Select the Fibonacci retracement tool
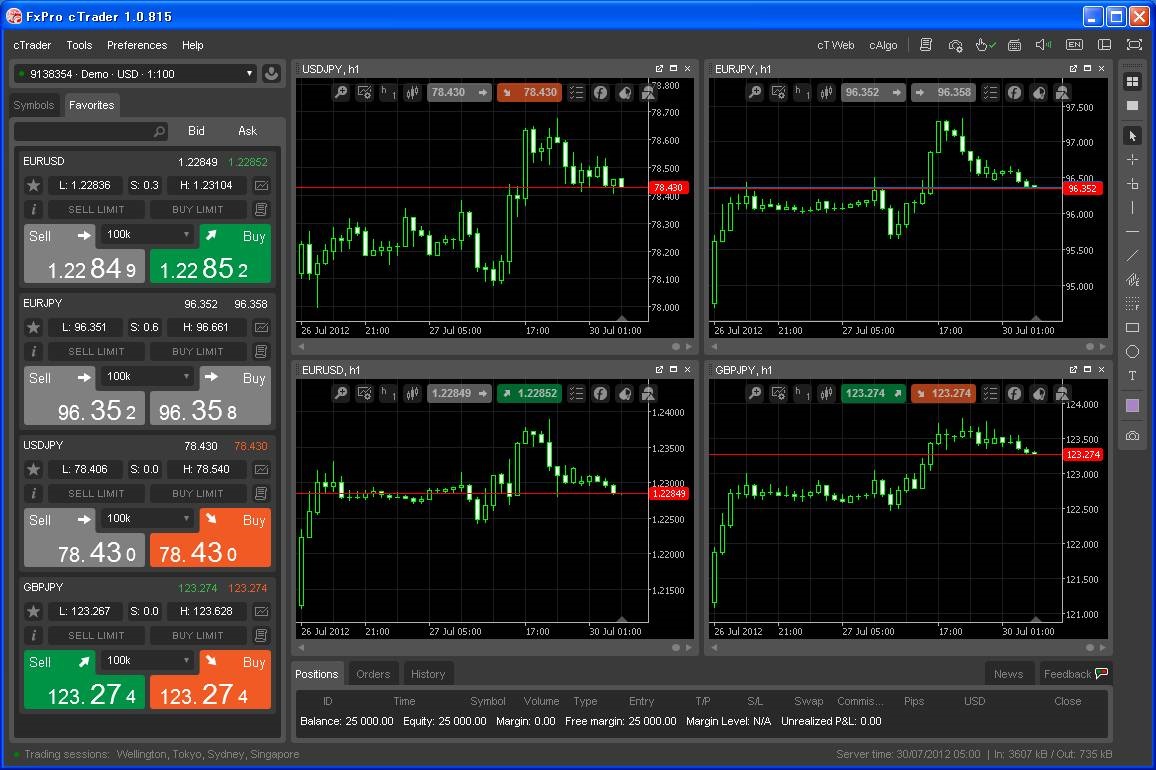Screen dimensions: 1156x770 pos(1132,304)
